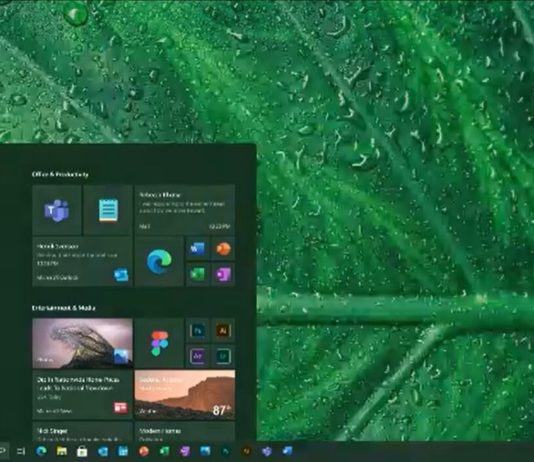This screenshot has height=462, width=534.
Task: Open the Lightroom tile
Action: pyautogui.click(x=223, y=356)
